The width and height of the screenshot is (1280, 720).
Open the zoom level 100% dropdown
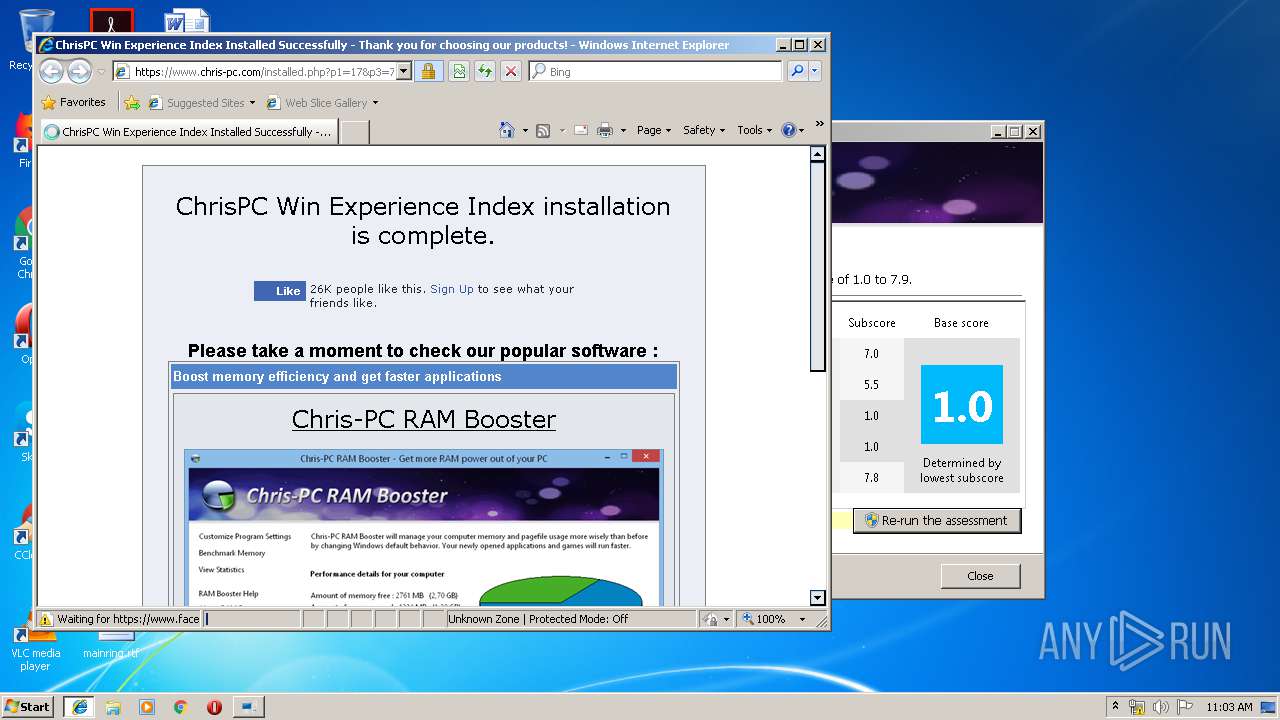point(802,619)
